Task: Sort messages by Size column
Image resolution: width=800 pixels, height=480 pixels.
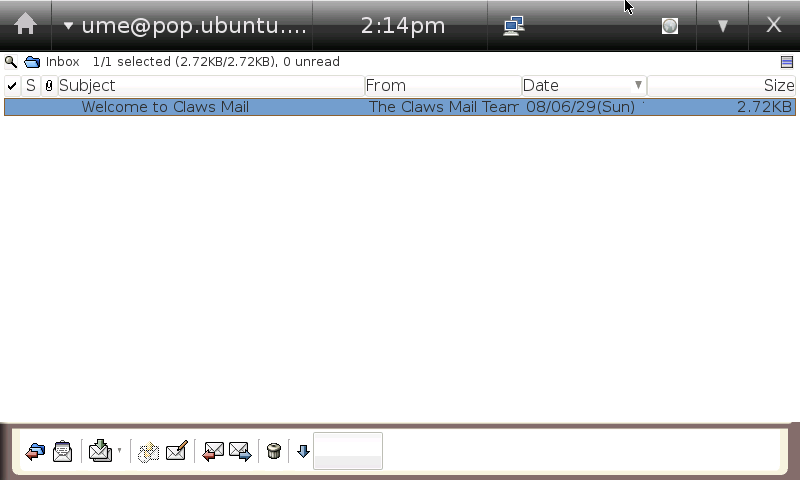Action: 721,86
